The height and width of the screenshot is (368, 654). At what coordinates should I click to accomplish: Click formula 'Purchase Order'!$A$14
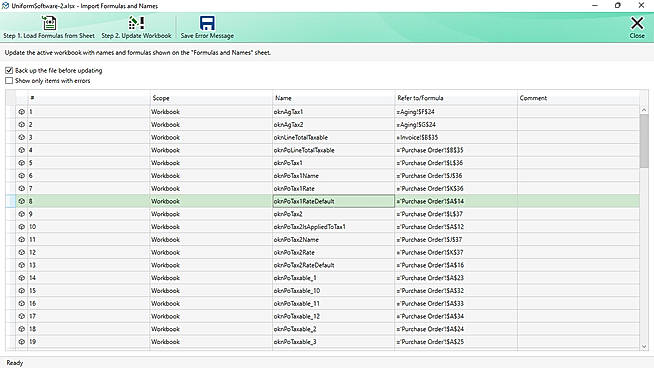coord(456,201)
